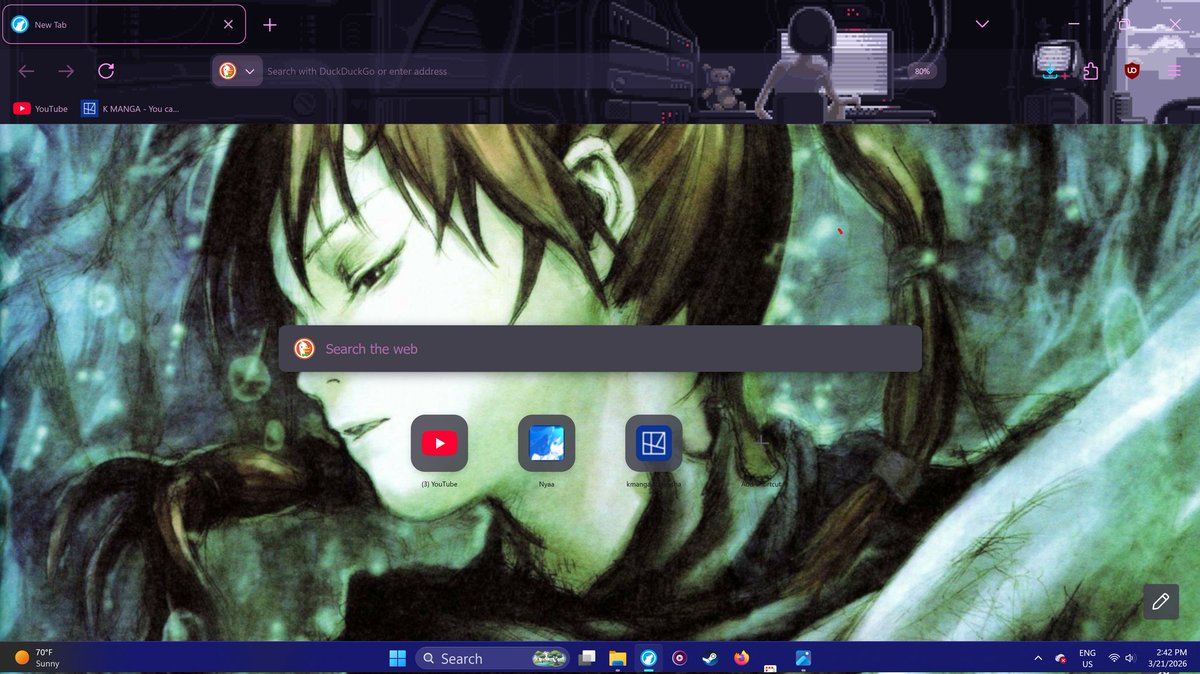The height and width of the screenshot is (674, 1200).
Task: Open the browser hamburger menu
Action: [x=1174, y=71]
